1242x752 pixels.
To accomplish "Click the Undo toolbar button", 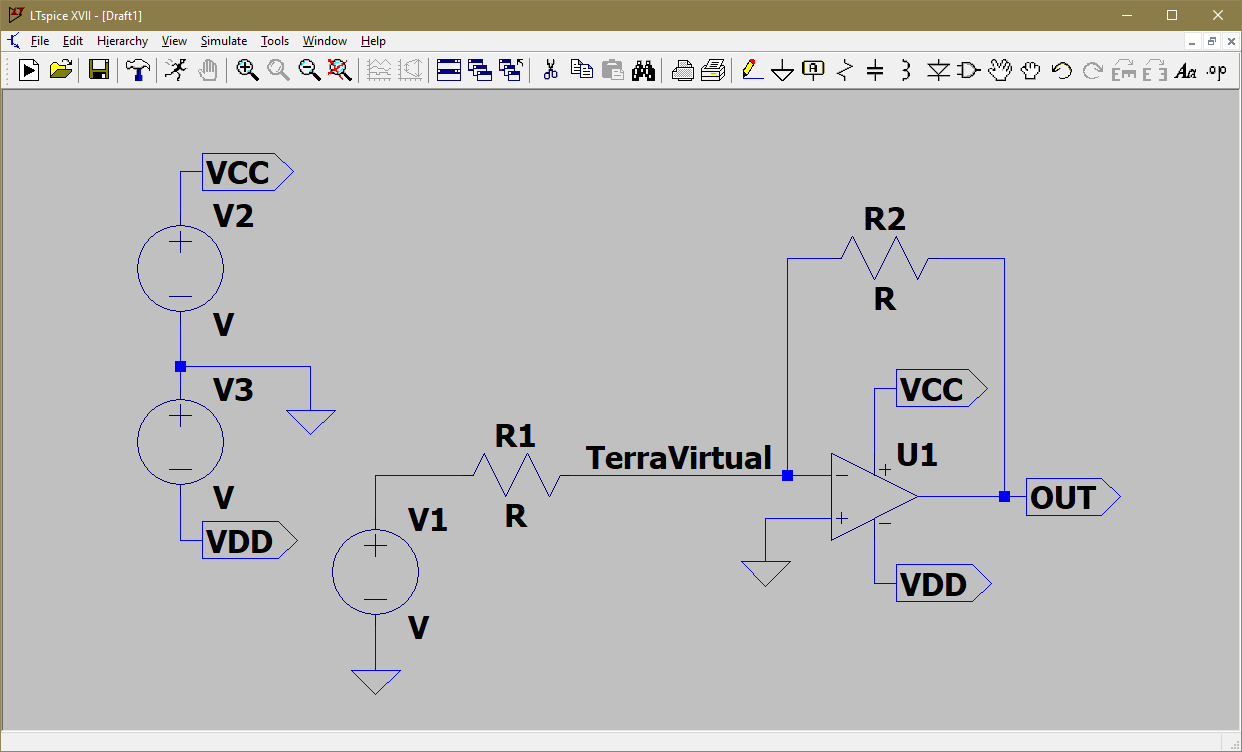I will [1062, 70].
